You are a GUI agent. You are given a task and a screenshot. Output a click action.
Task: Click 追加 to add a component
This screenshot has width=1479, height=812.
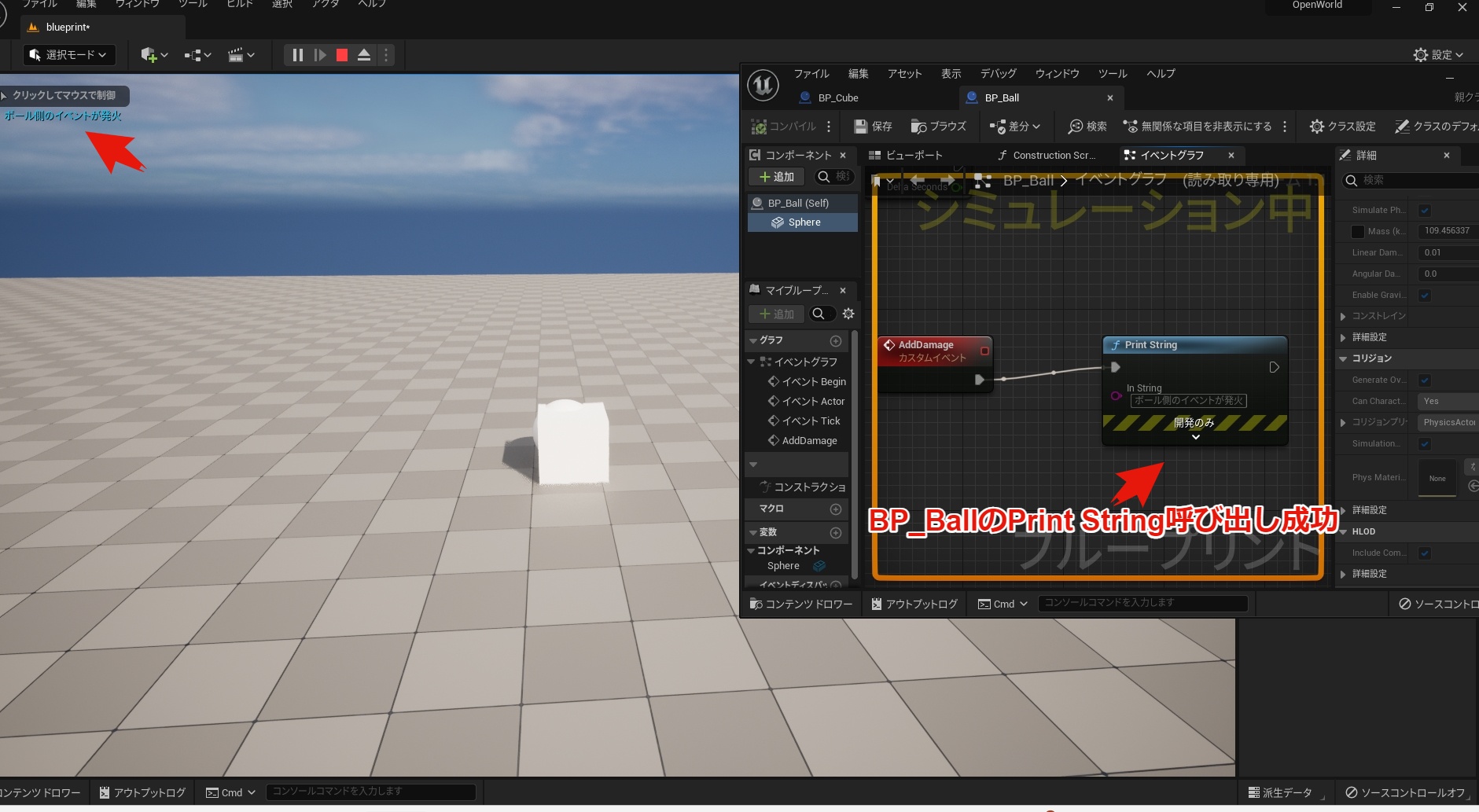point(776,177)
